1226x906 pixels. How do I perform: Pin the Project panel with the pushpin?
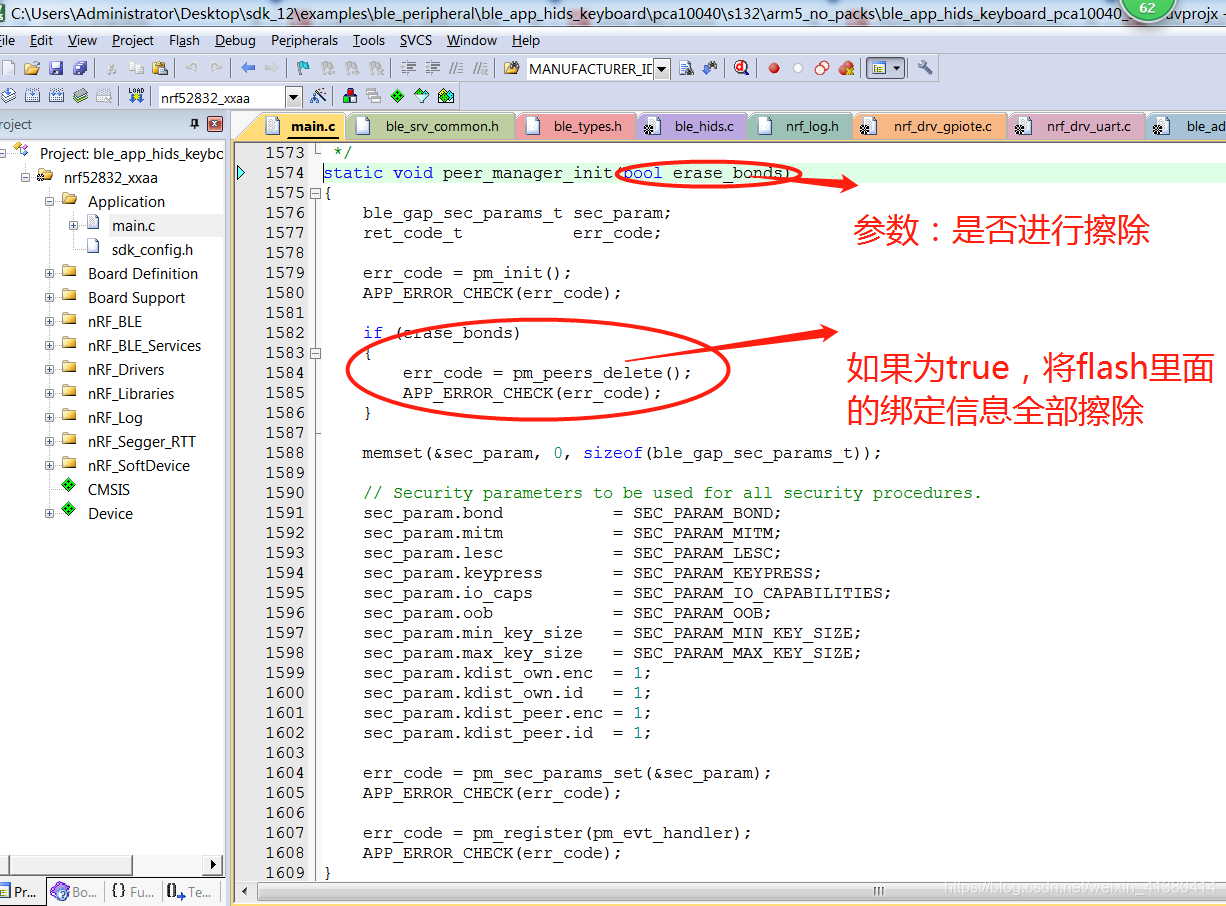coord(194,124)
